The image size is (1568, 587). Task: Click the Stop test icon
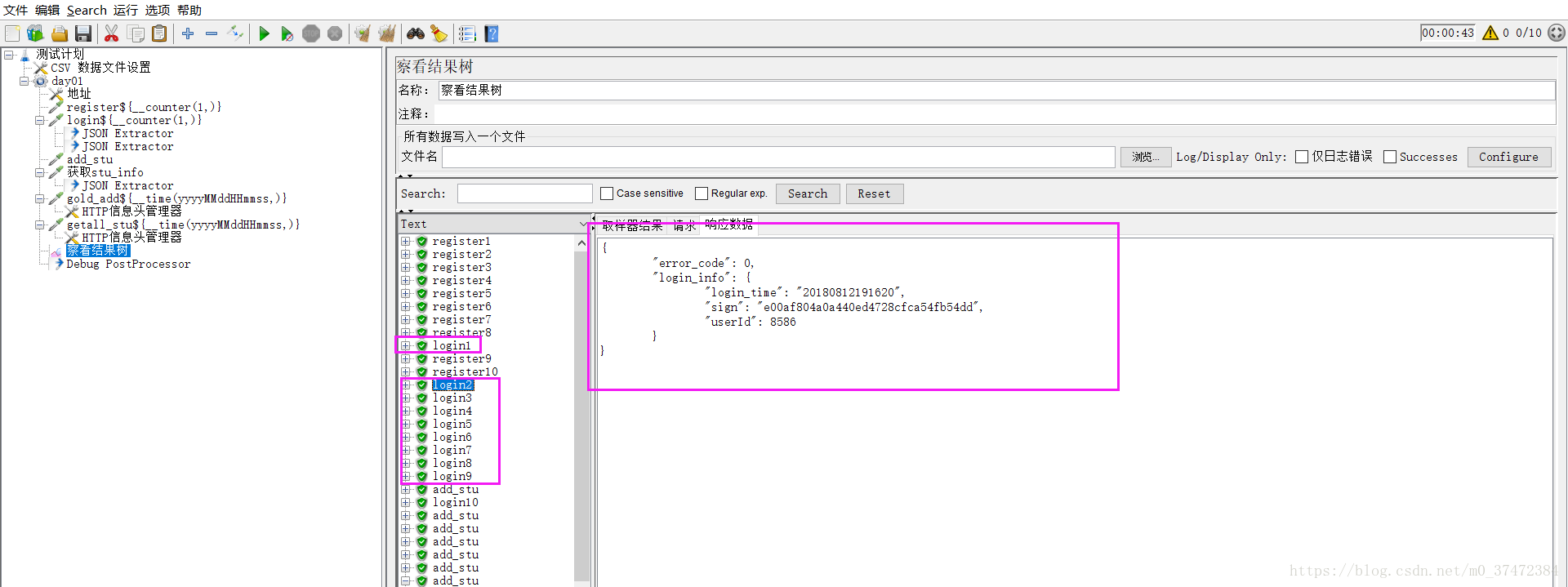(311, 33)
